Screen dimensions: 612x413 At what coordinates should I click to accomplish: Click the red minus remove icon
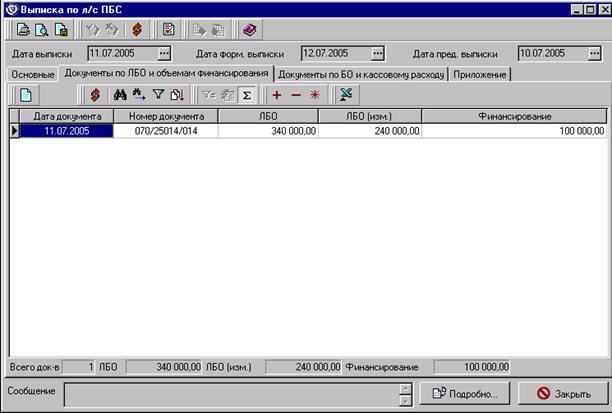click(x=296, y=95)
